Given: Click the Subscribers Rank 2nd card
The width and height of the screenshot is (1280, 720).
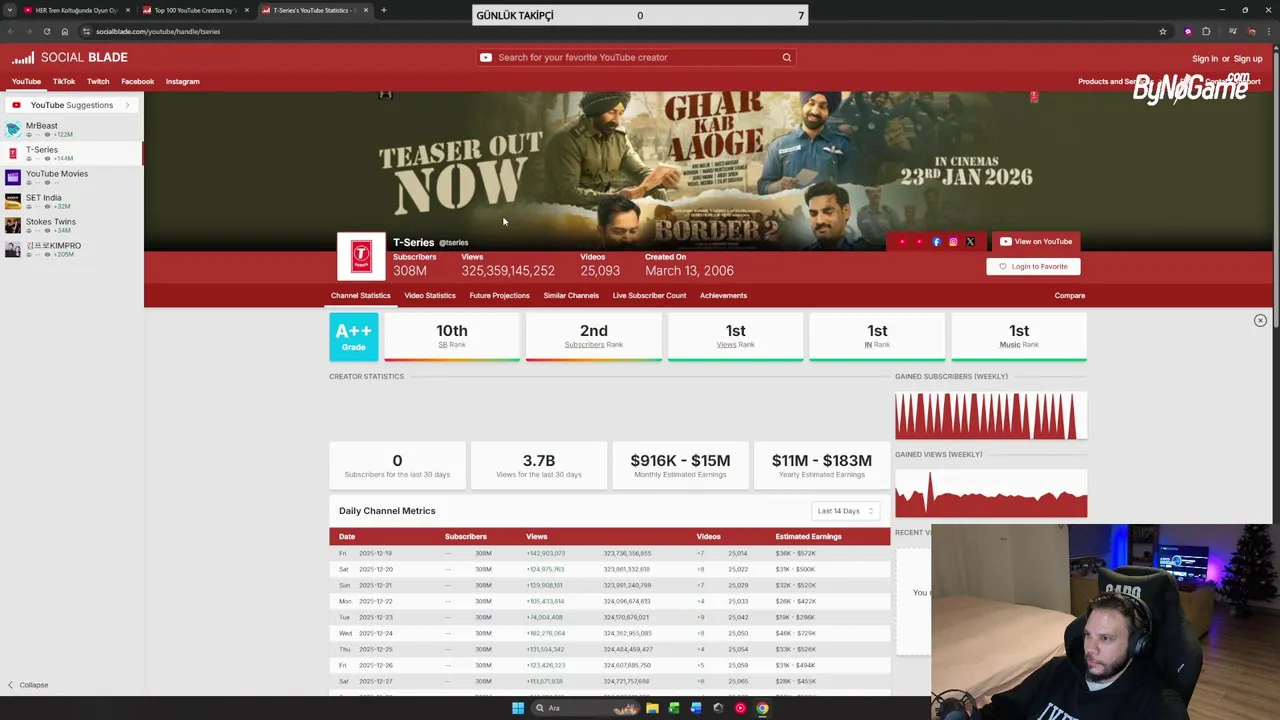Looking at the screenshot, I should pyautogui.click(x=594, y=337).
